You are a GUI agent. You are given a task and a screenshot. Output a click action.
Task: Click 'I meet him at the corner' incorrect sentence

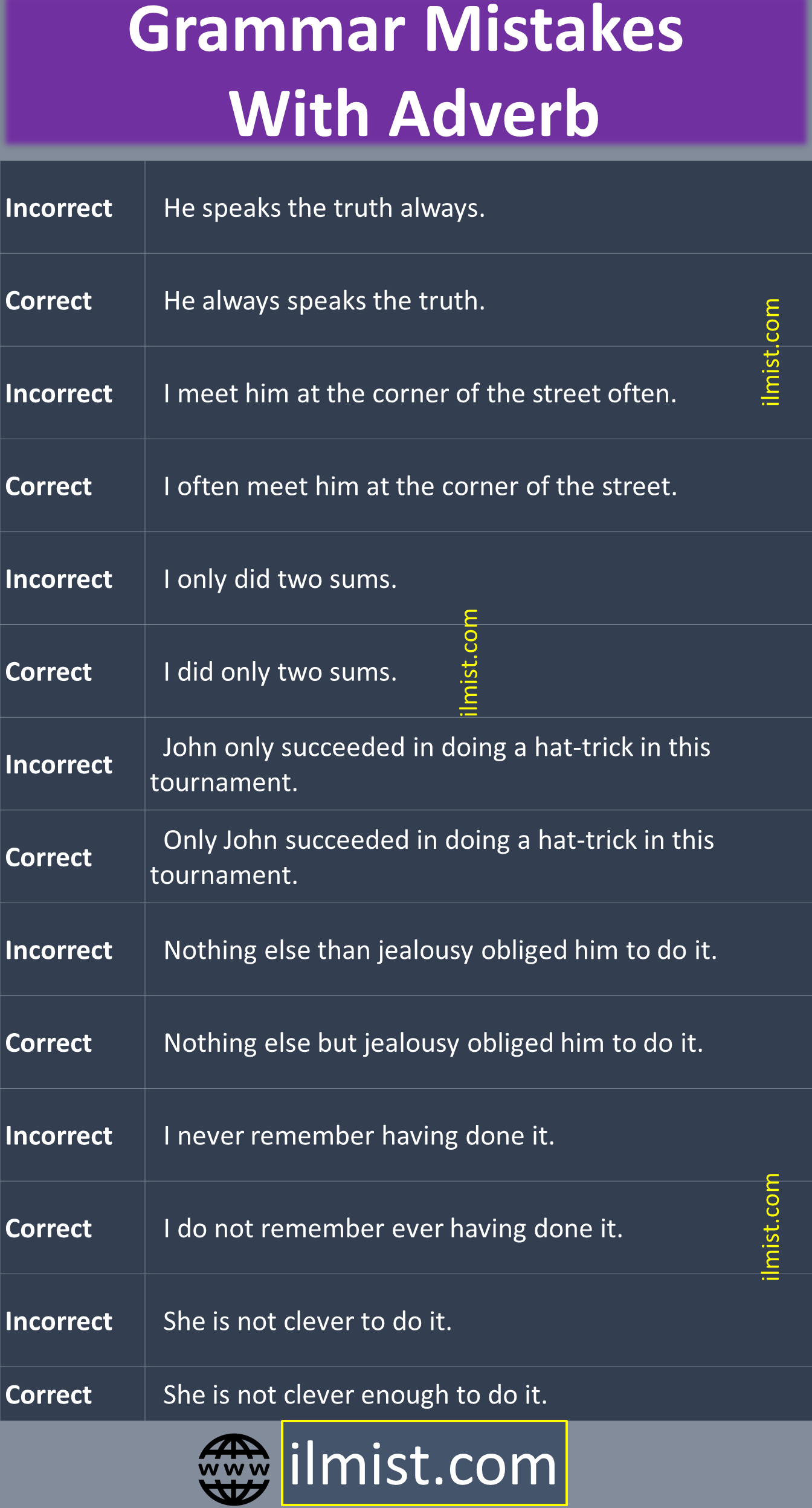[420, 393]
